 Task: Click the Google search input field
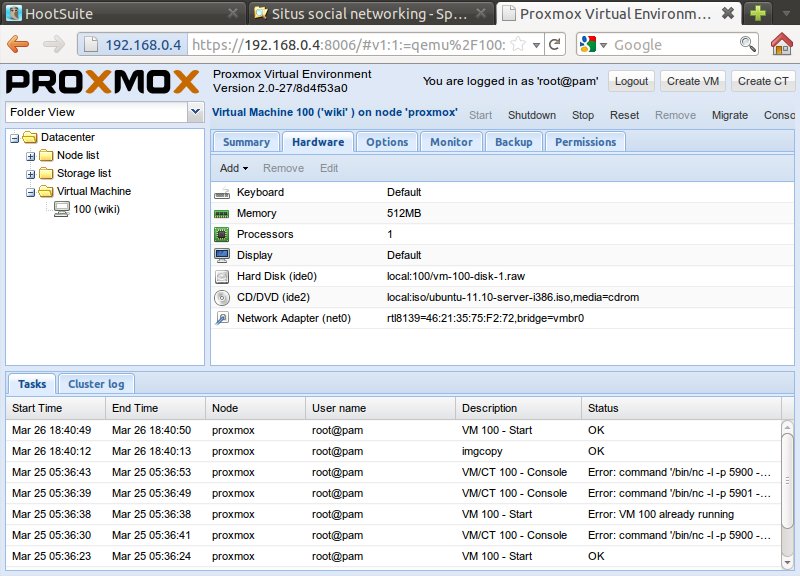coord(675,45)
